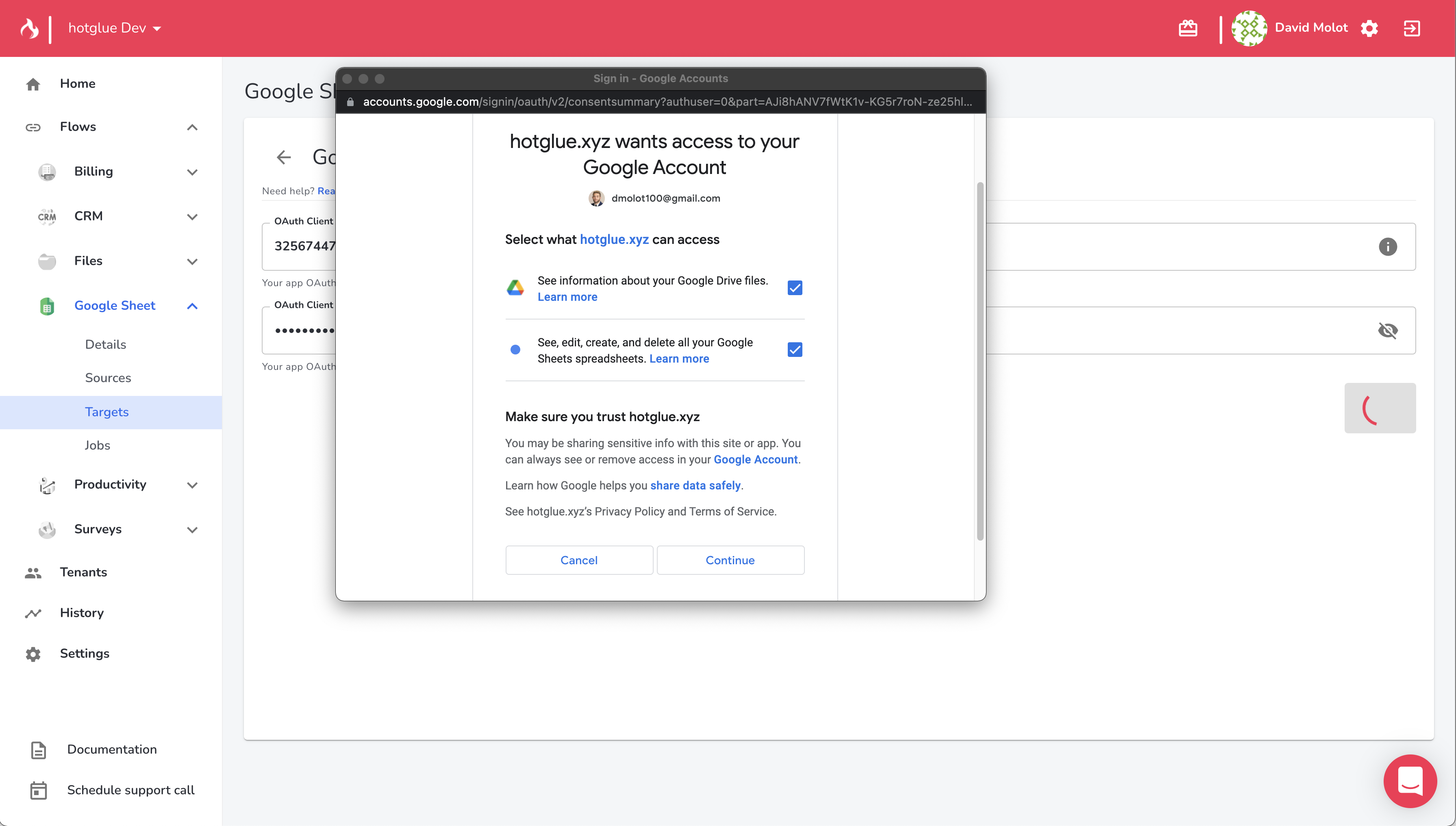
Task: Expand the Files flow chevron
Action: coord(192,261)
